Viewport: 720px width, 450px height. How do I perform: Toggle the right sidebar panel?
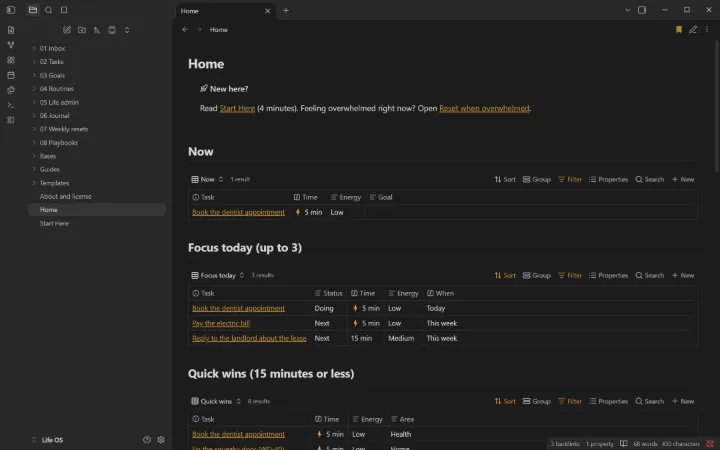click(642, 10)
